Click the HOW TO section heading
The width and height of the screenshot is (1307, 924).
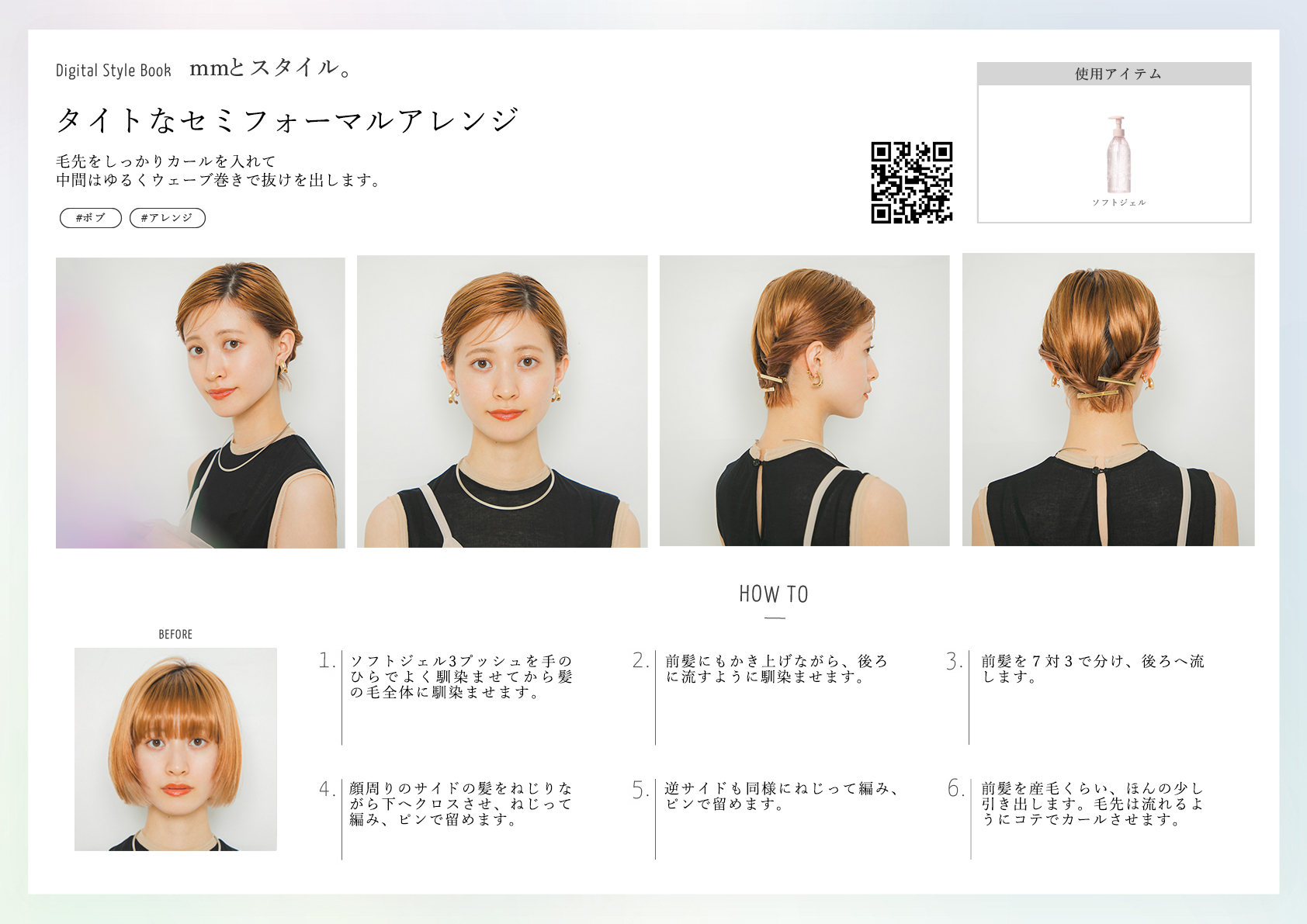773,594
